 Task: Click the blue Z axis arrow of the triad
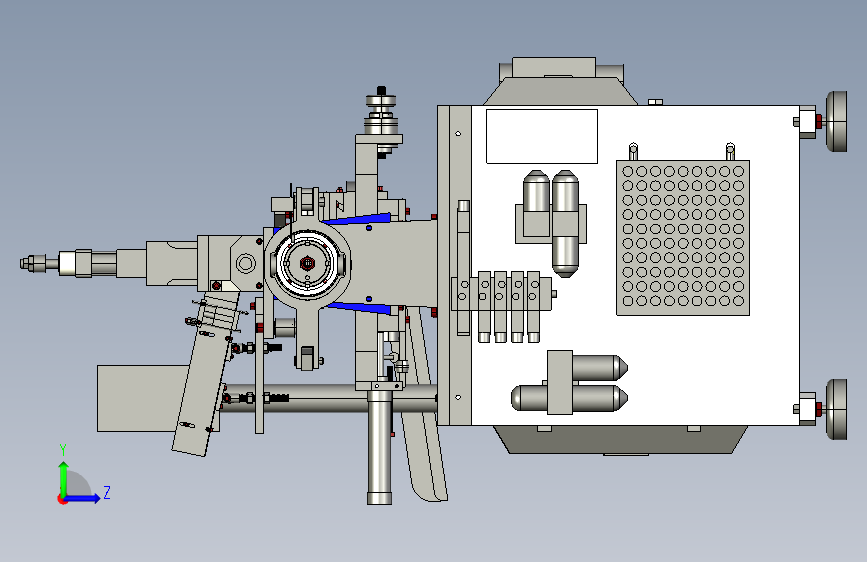click(83, 498)
